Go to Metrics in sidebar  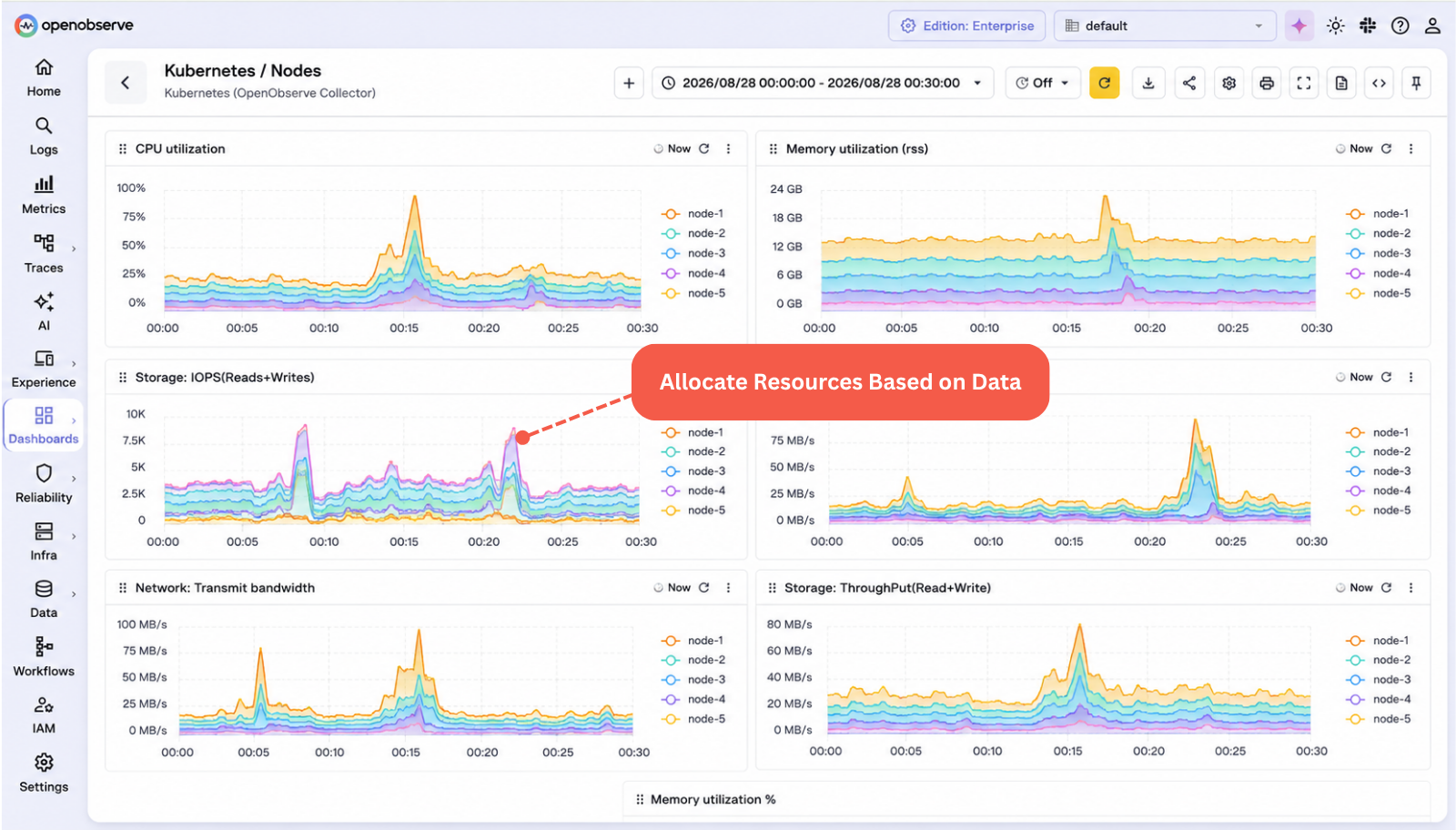click(x=44, y=196)
